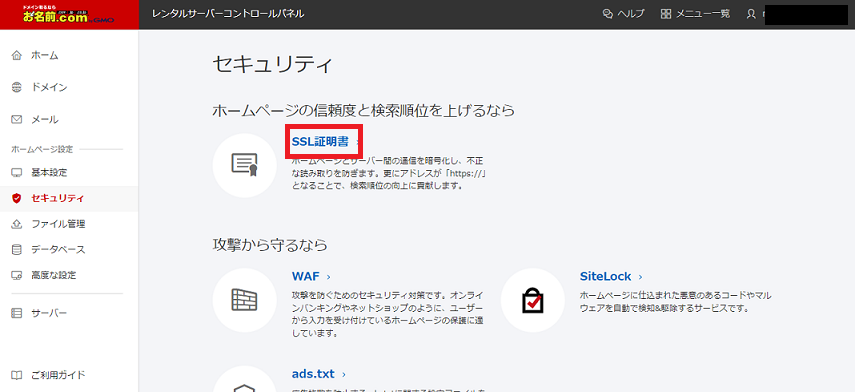The width and height of the screenshot is (855, 392).
Task: Open ファイル管理 in the sidebar
Action: point(58,224)
